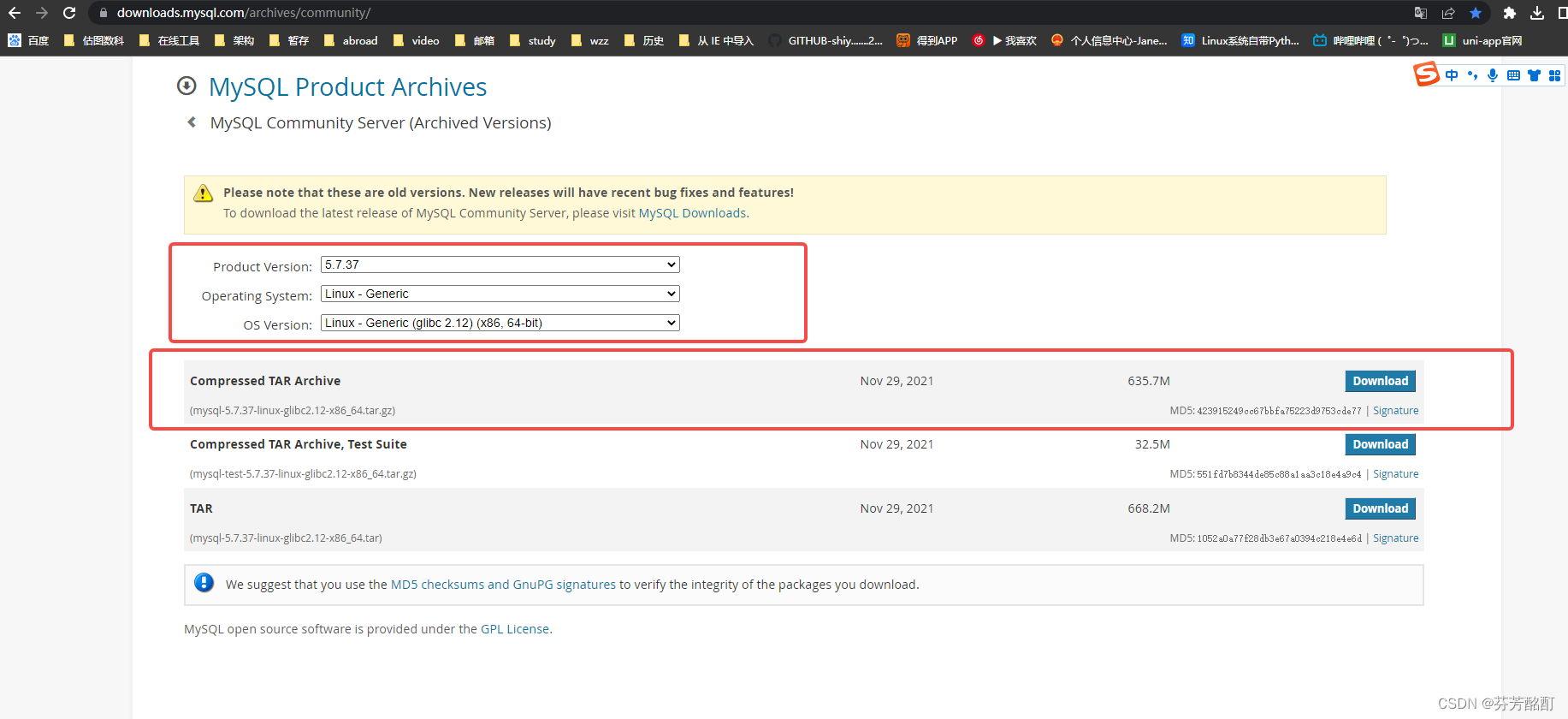
Task: Open OS Version dropdown glibc 2.12
Action: click(x=500, y=323)
